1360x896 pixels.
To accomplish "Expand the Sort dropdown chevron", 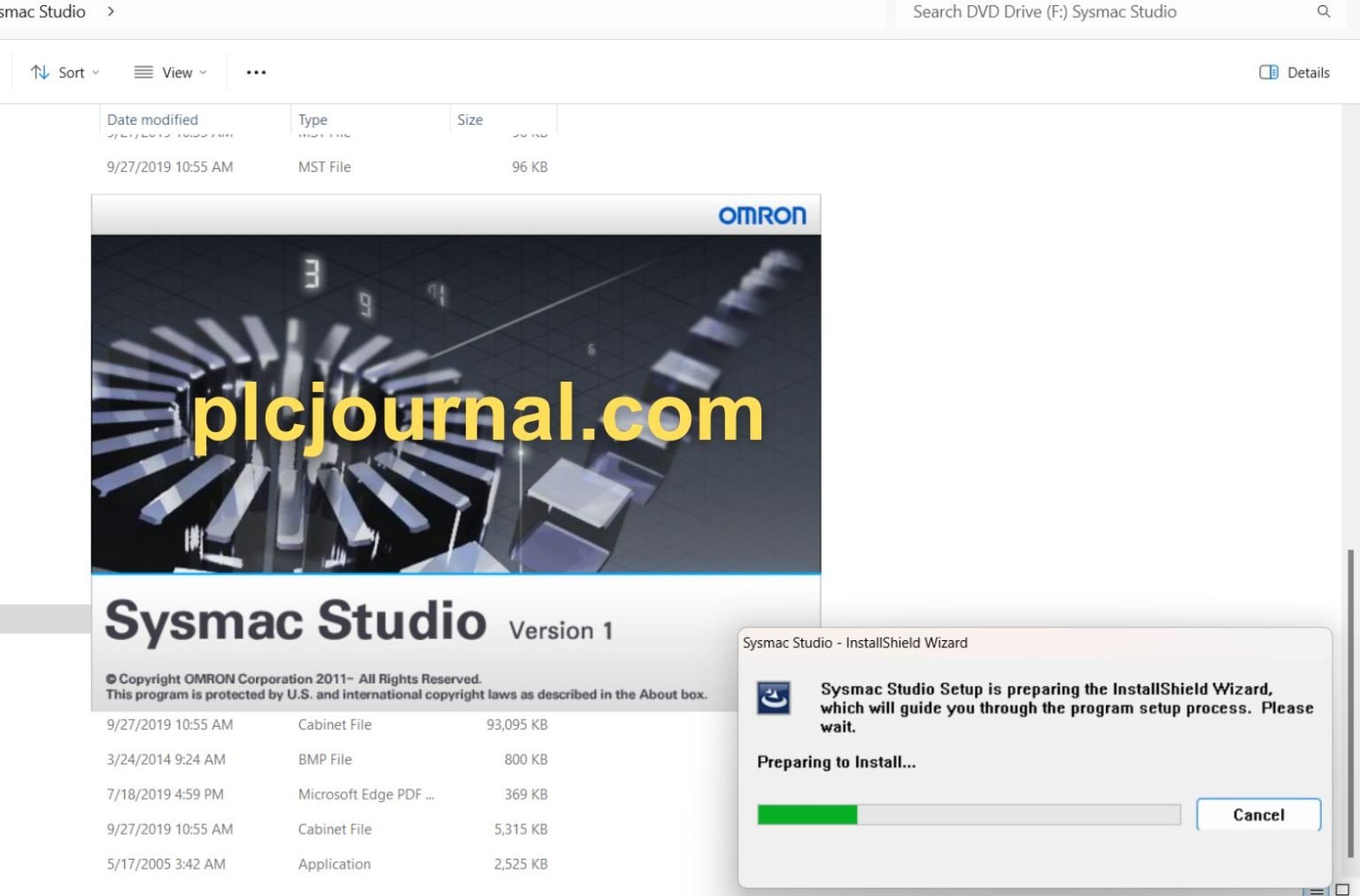I will click(x=94, y=72).
